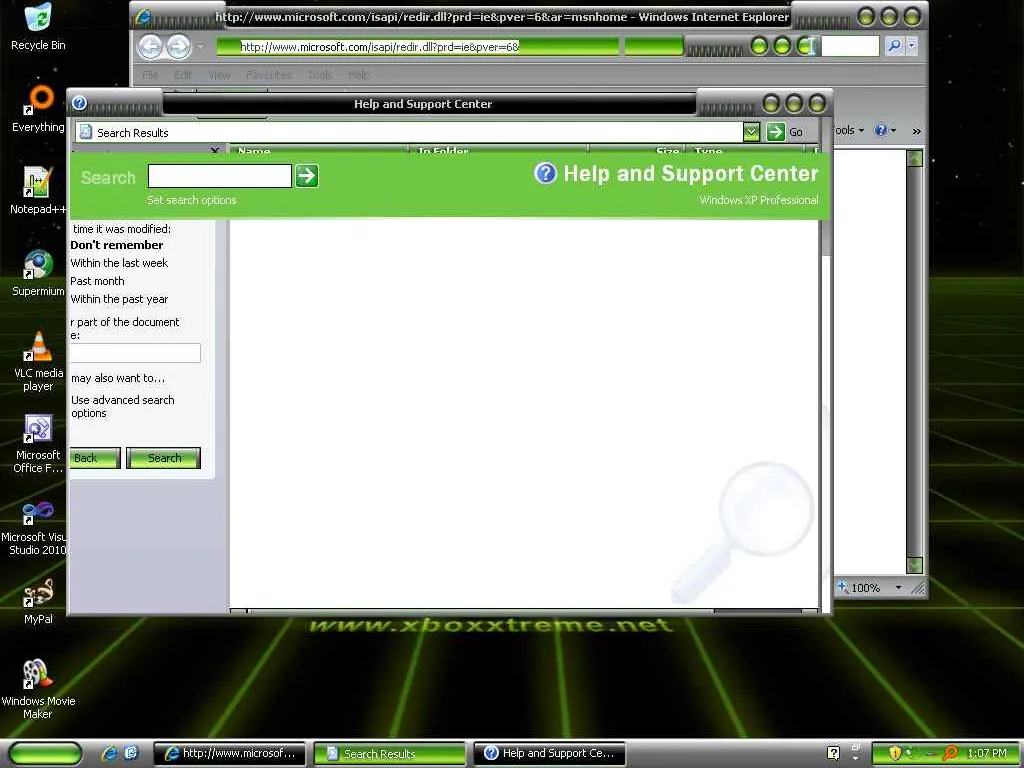The width and height of the screenshot is (1024, 768).
Task: Select 'Within the last week' option
Action: coord(119,263)
